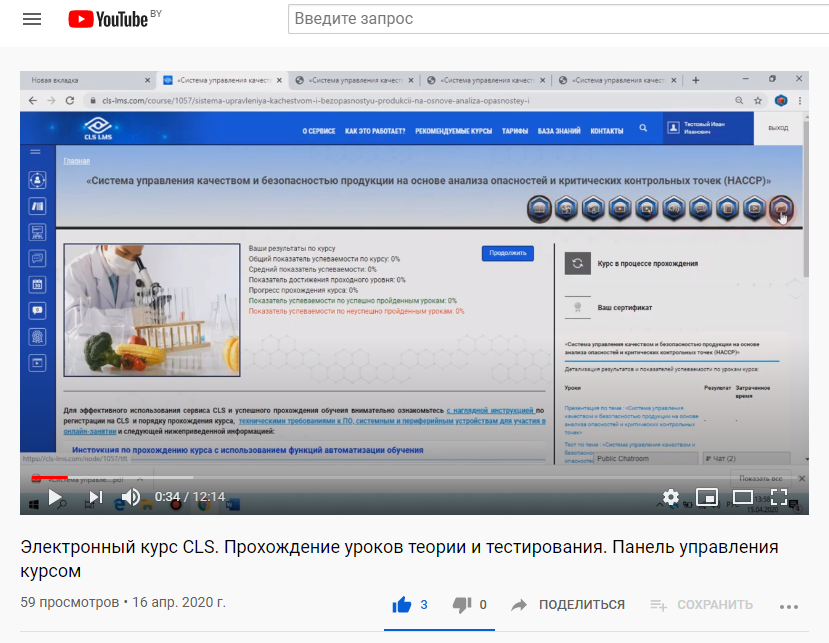Collapse the CLS LMS sidebar hamburger
The image size is (829, 643).
[35, 152]
